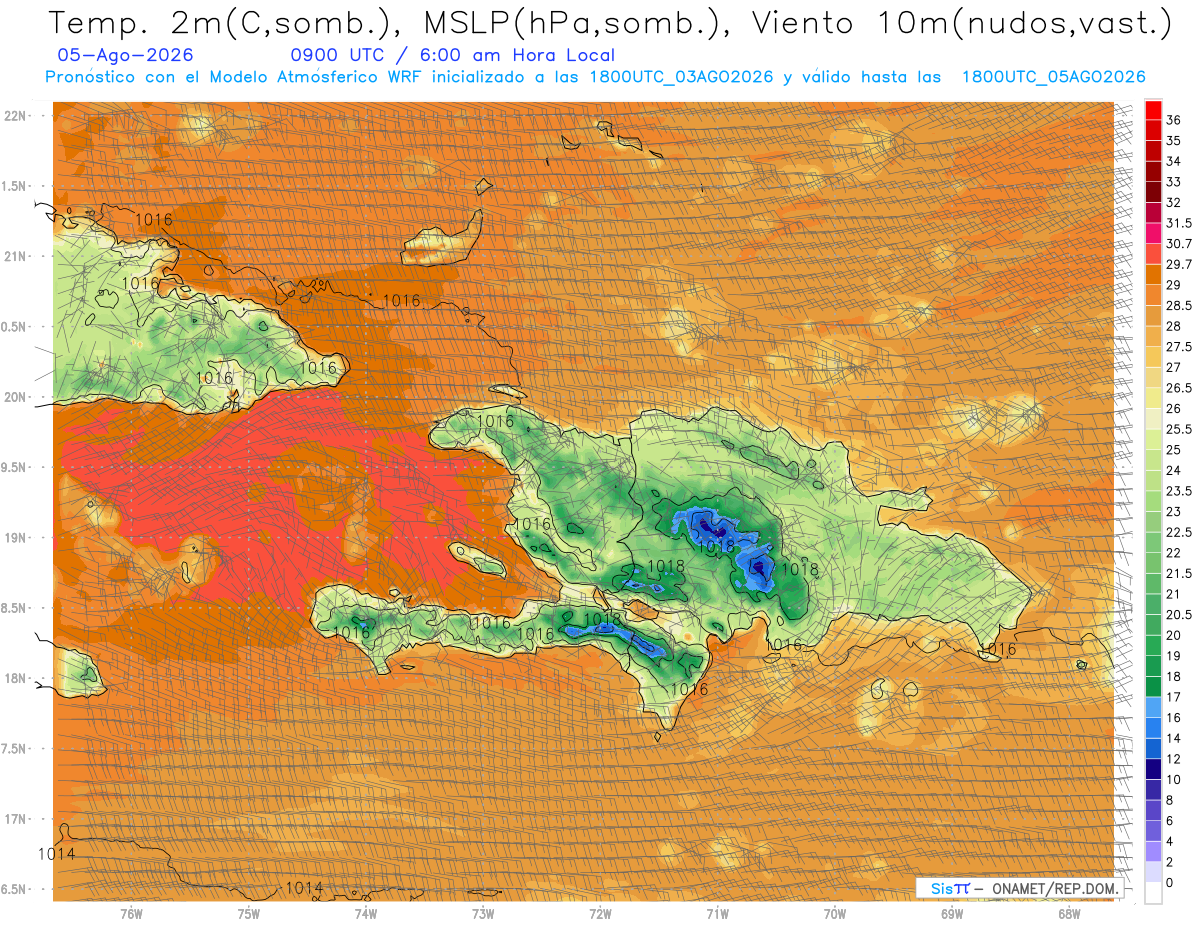Select the 30.7 value on the color scale
The height and width of the screenshot is (927, 1200).
point(1179,244)
